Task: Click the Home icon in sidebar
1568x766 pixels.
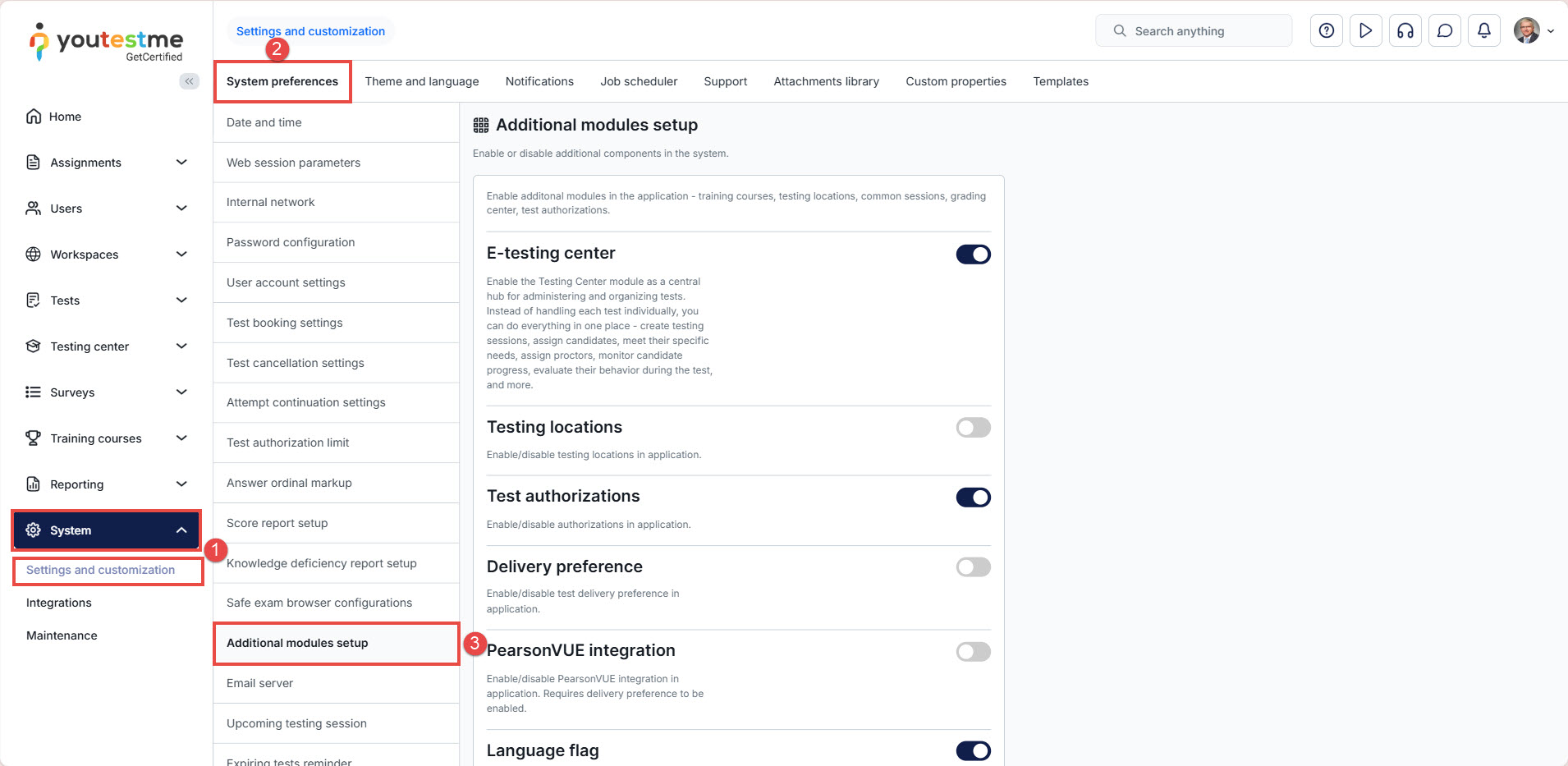Action: (x=34, y=117)
